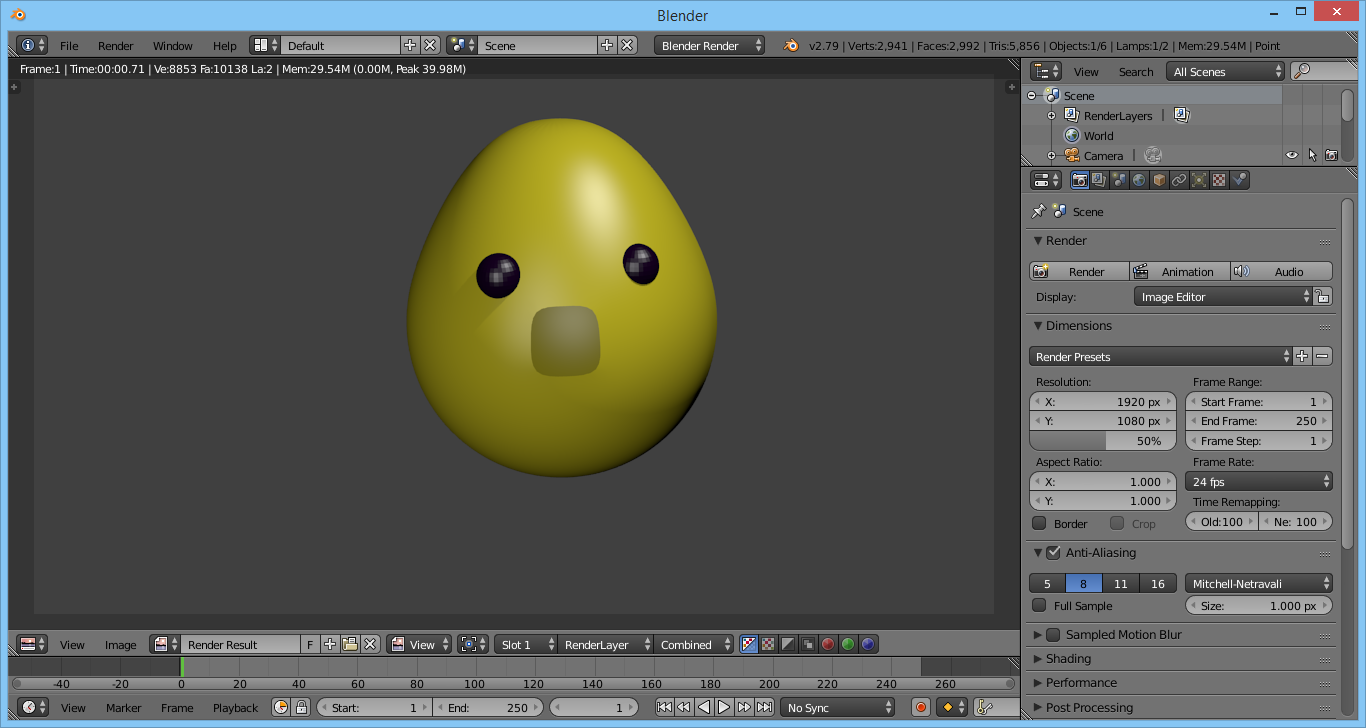Open the World properties tab

(1139, 180)
